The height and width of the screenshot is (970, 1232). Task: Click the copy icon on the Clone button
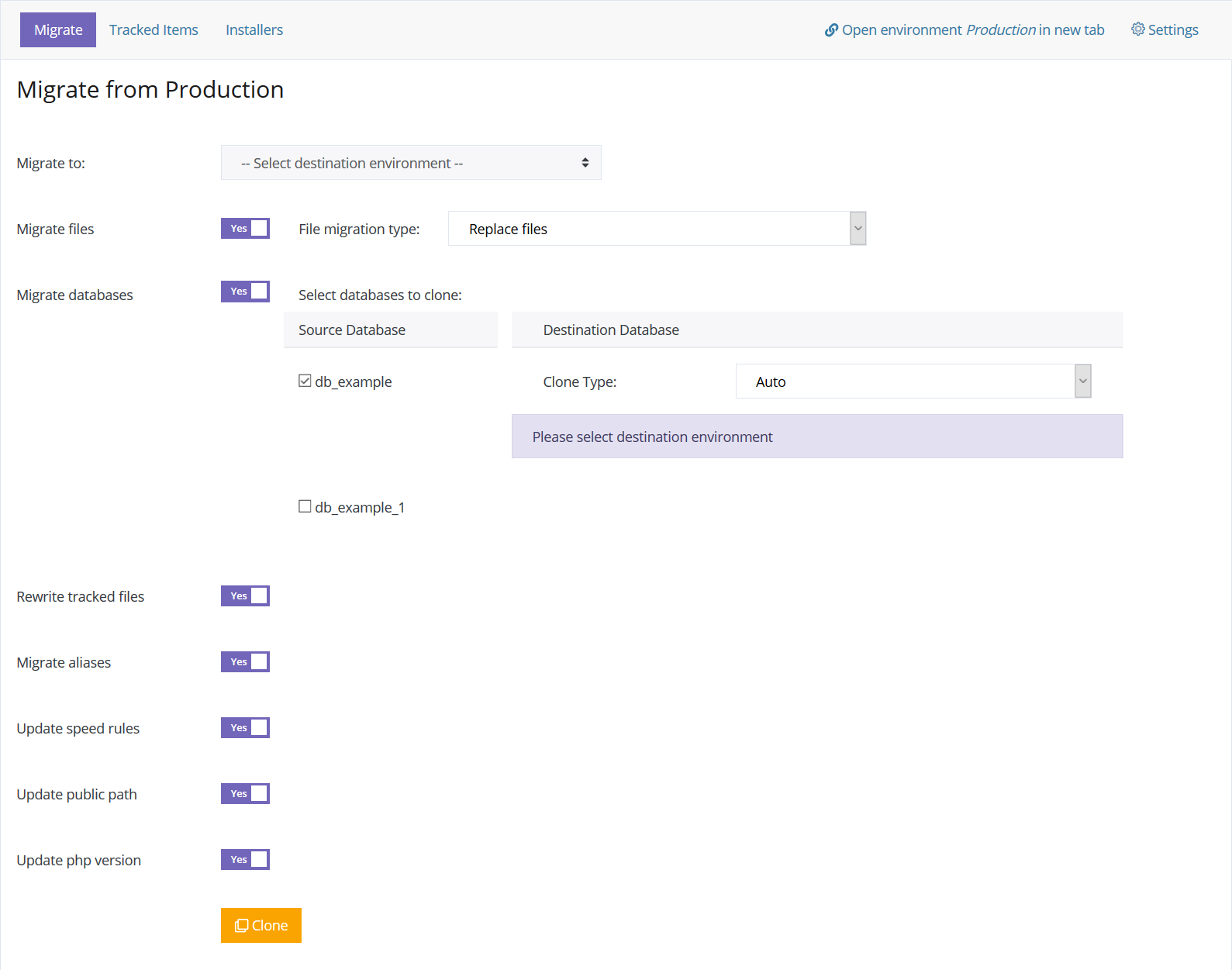tap(241, 925)
